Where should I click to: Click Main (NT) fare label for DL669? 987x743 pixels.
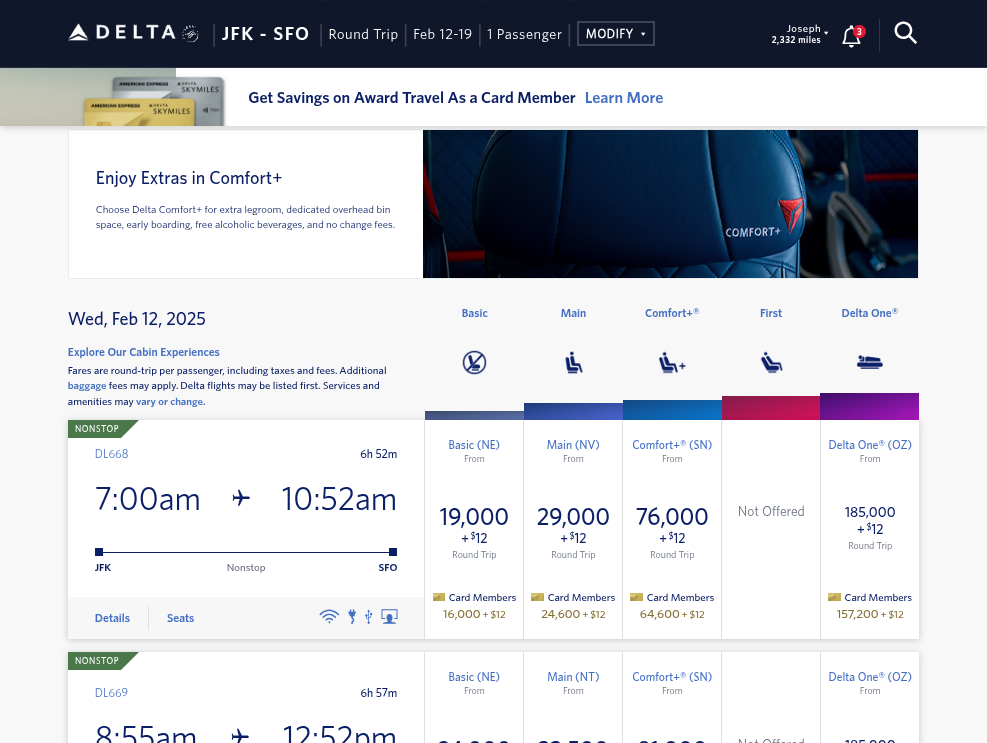tap(573, 677)
